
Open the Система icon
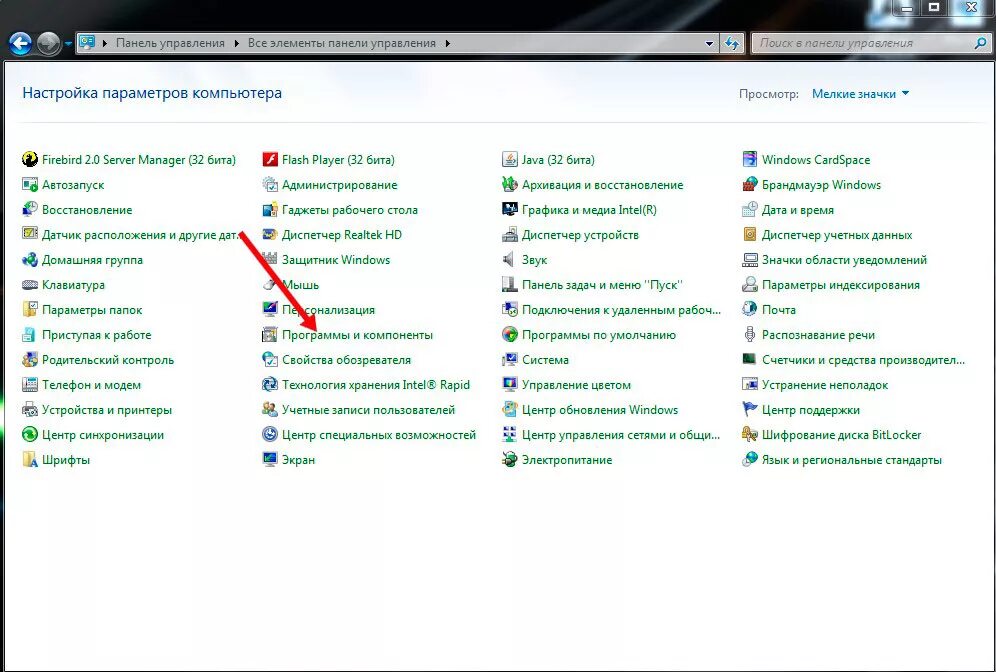[509, 360]
